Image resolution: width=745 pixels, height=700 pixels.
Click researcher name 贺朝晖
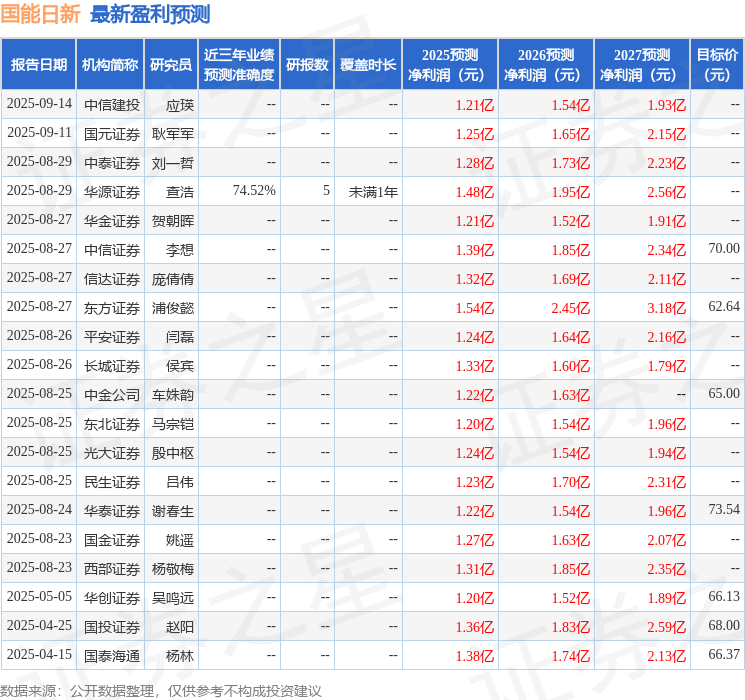click(x=172, y=221)
